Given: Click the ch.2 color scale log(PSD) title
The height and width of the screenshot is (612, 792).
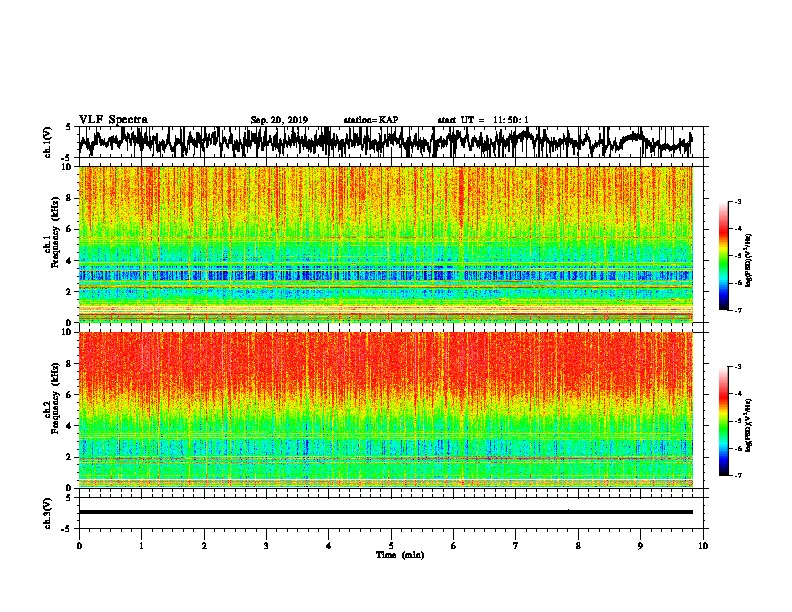Looking at the screenshot, I should 748,425.
